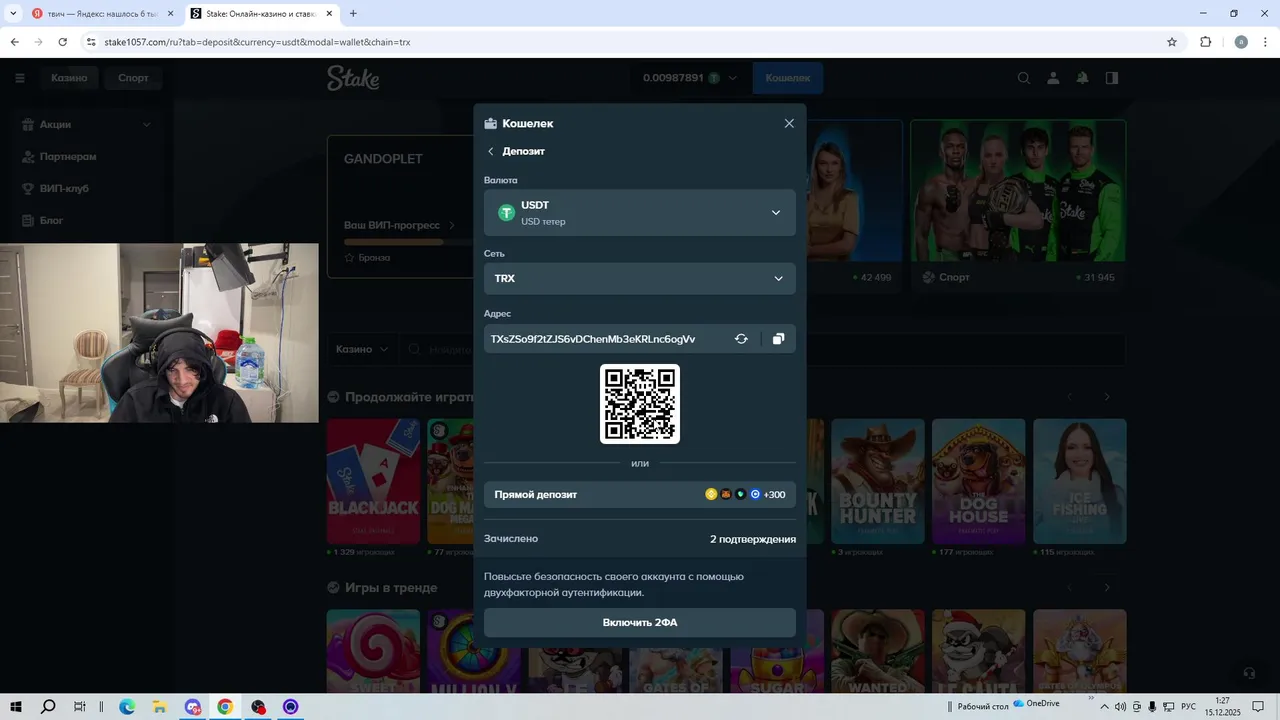Switch the РУС input language

tap(1189, 707)
